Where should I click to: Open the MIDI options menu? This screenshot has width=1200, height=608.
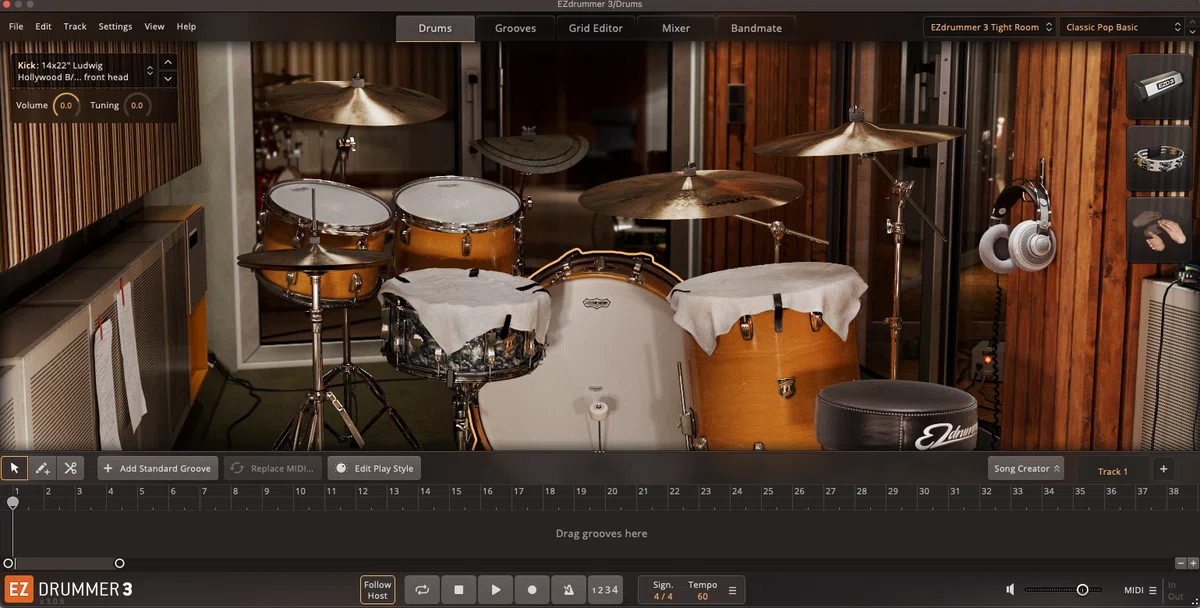[1140, 590]
